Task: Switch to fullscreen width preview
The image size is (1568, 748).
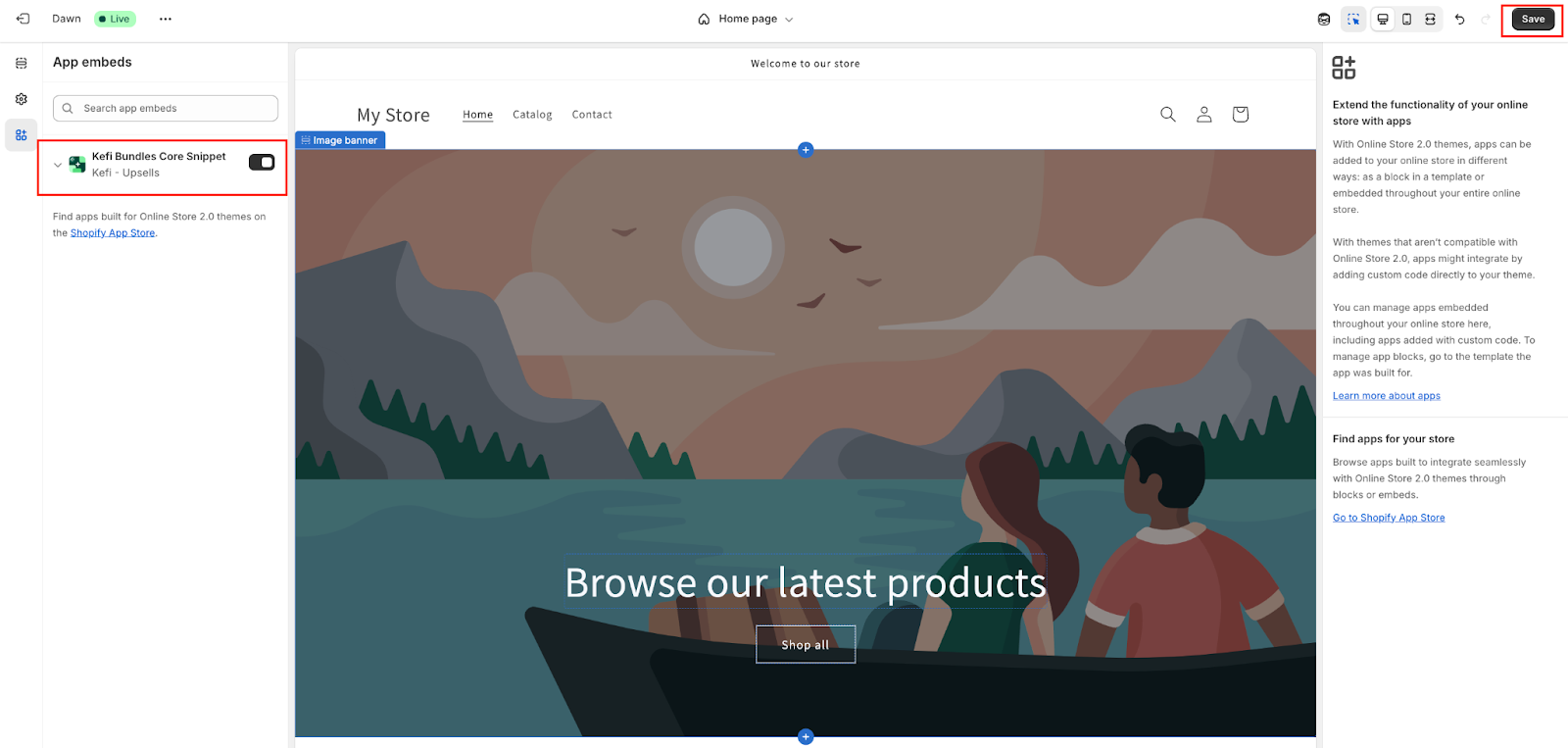Action: pyautogui.click(x=1430, y=19)
